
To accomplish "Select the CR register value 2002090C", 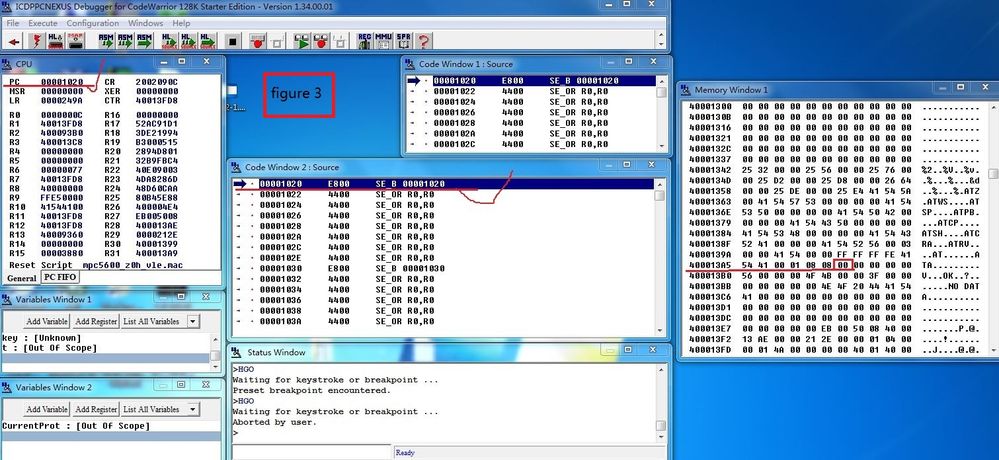I will tap(157, 82).
